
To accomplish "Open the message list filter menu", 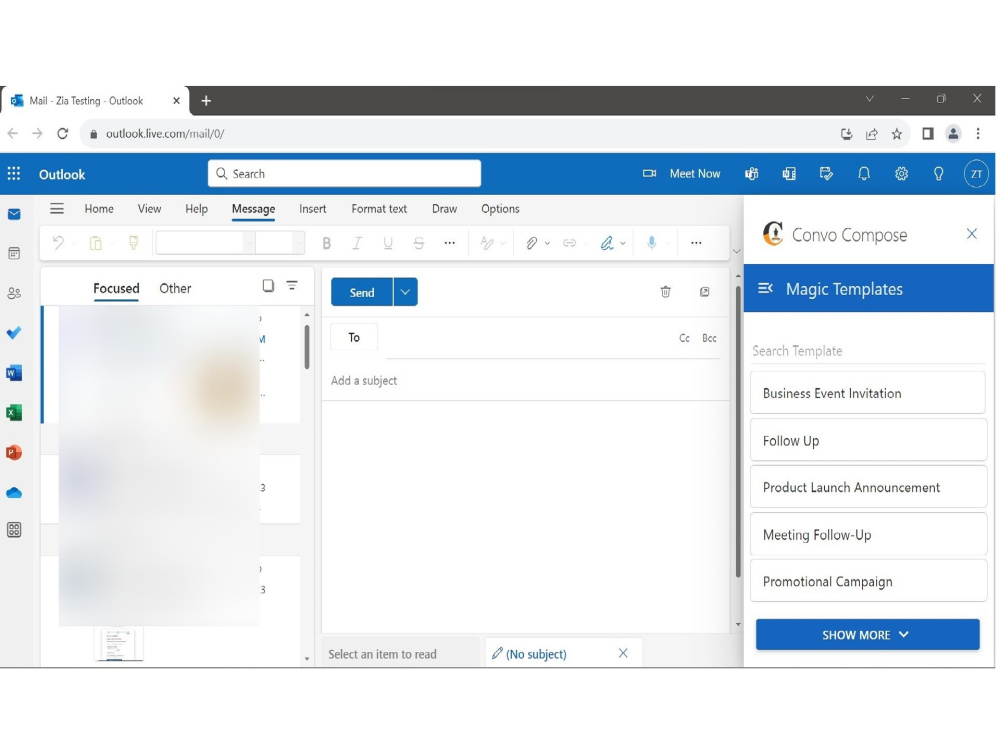I will coord(292,286).
